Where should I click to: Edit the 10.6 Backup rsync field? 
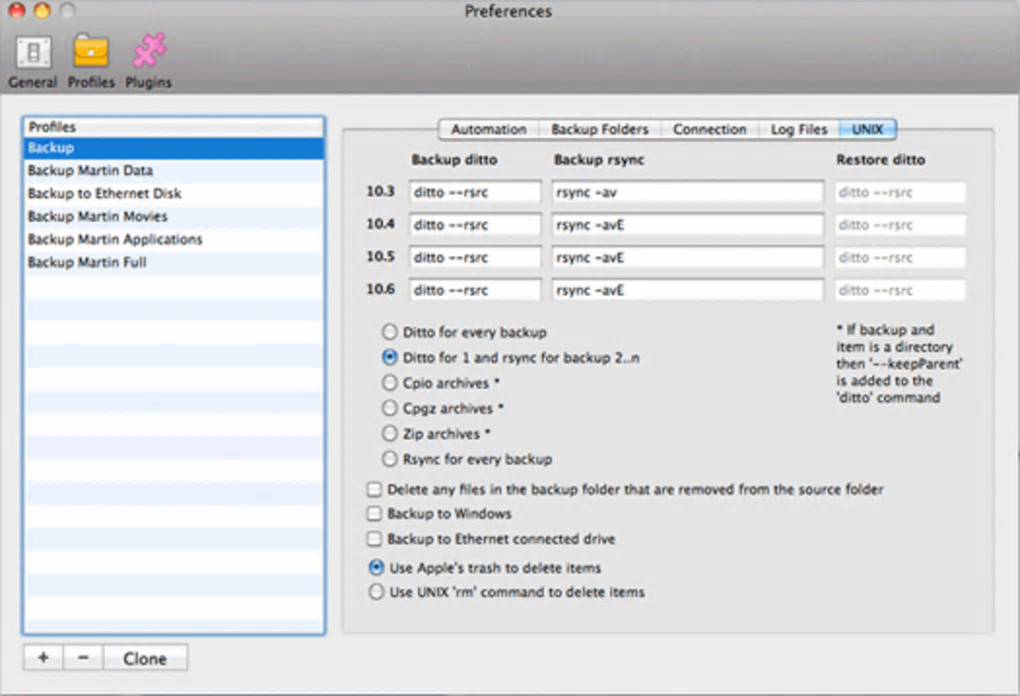click(688, 290)
